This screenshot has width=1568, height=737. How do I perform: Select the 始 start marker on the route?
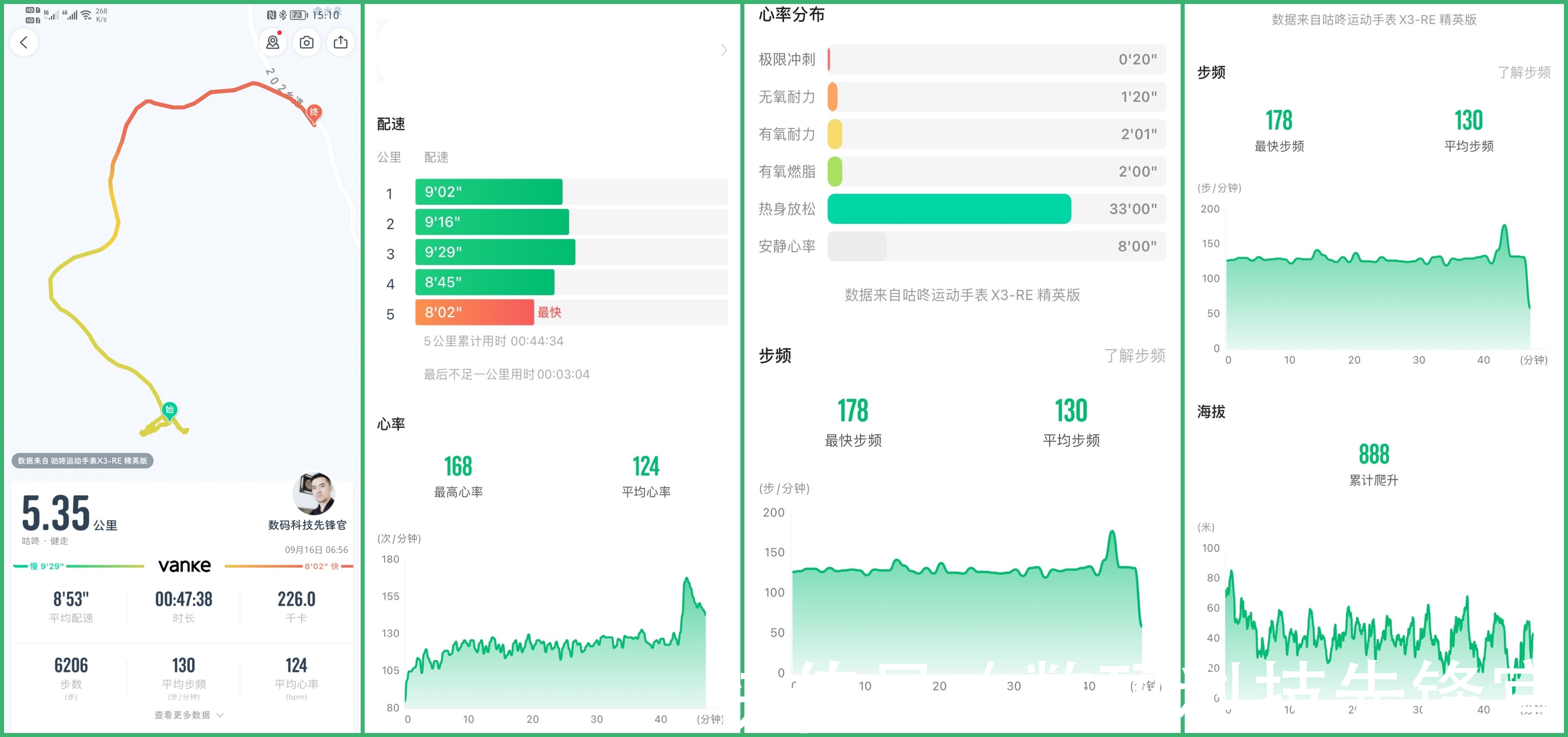(x=169, y=410)
